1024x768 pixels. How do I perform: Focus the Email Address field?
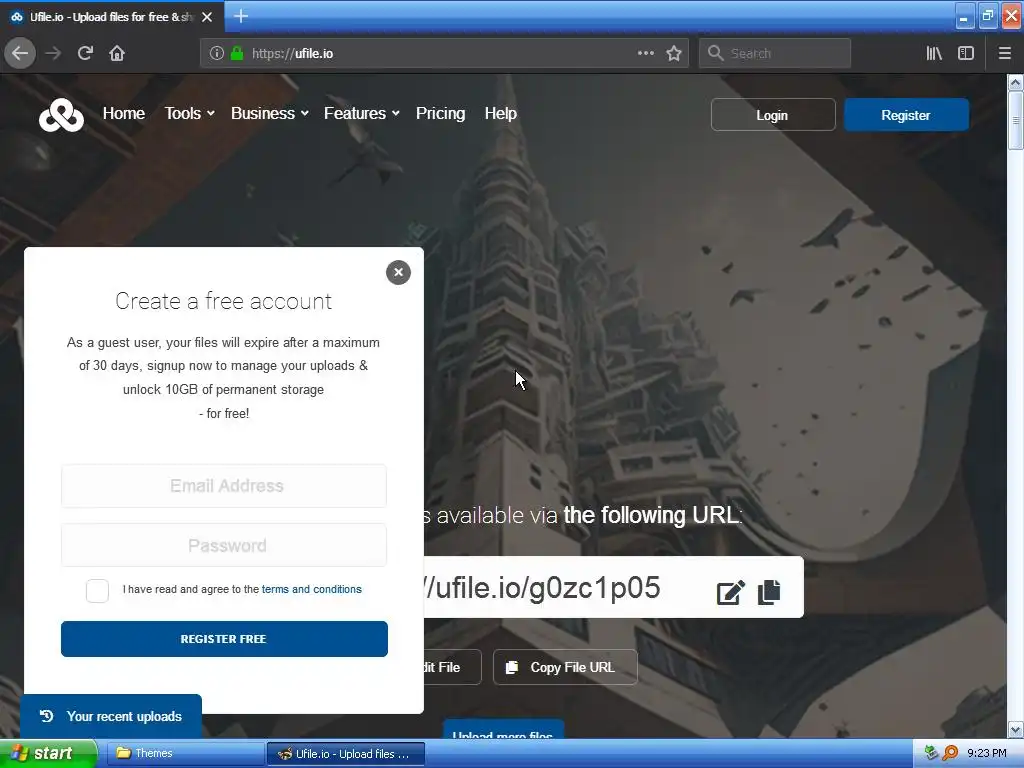click(x=224, y=486)
